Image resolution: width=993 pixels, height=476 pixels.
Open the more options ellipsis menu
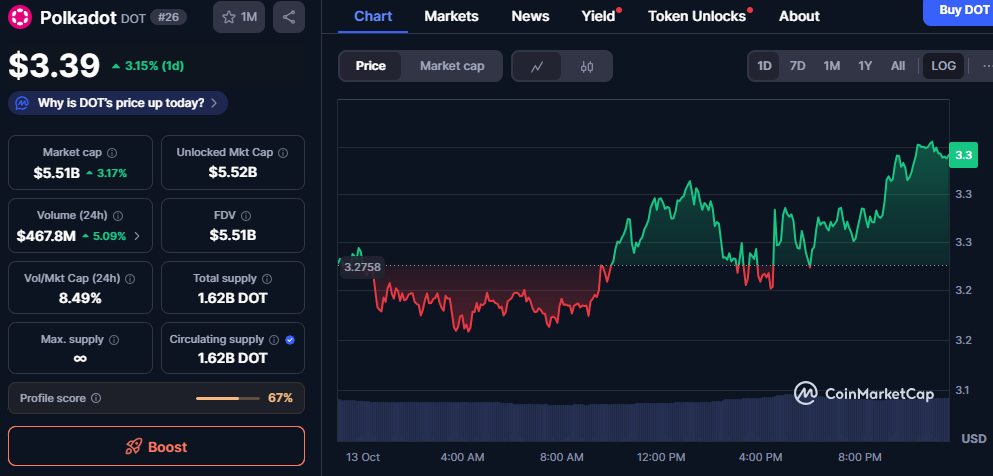(987, 66)
